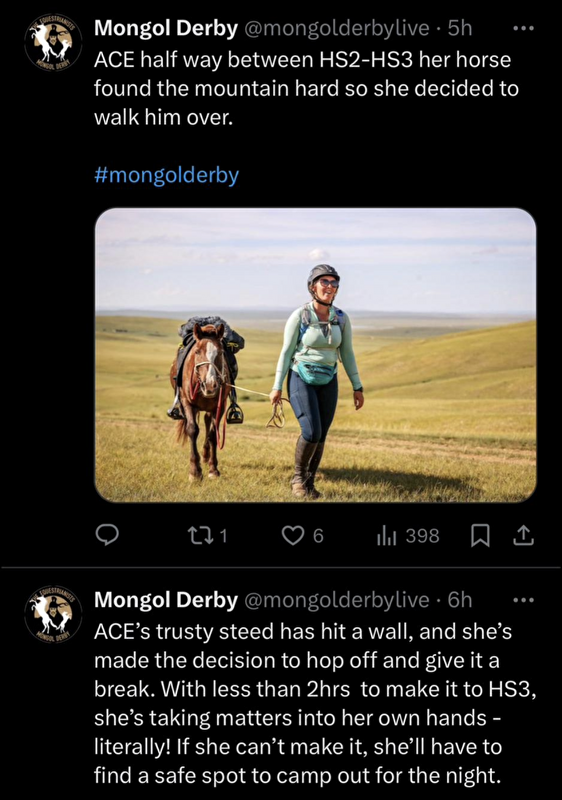Click @mongolderbylive handle on first tweet
562x800 pixels.
click(x=337, y=29)
